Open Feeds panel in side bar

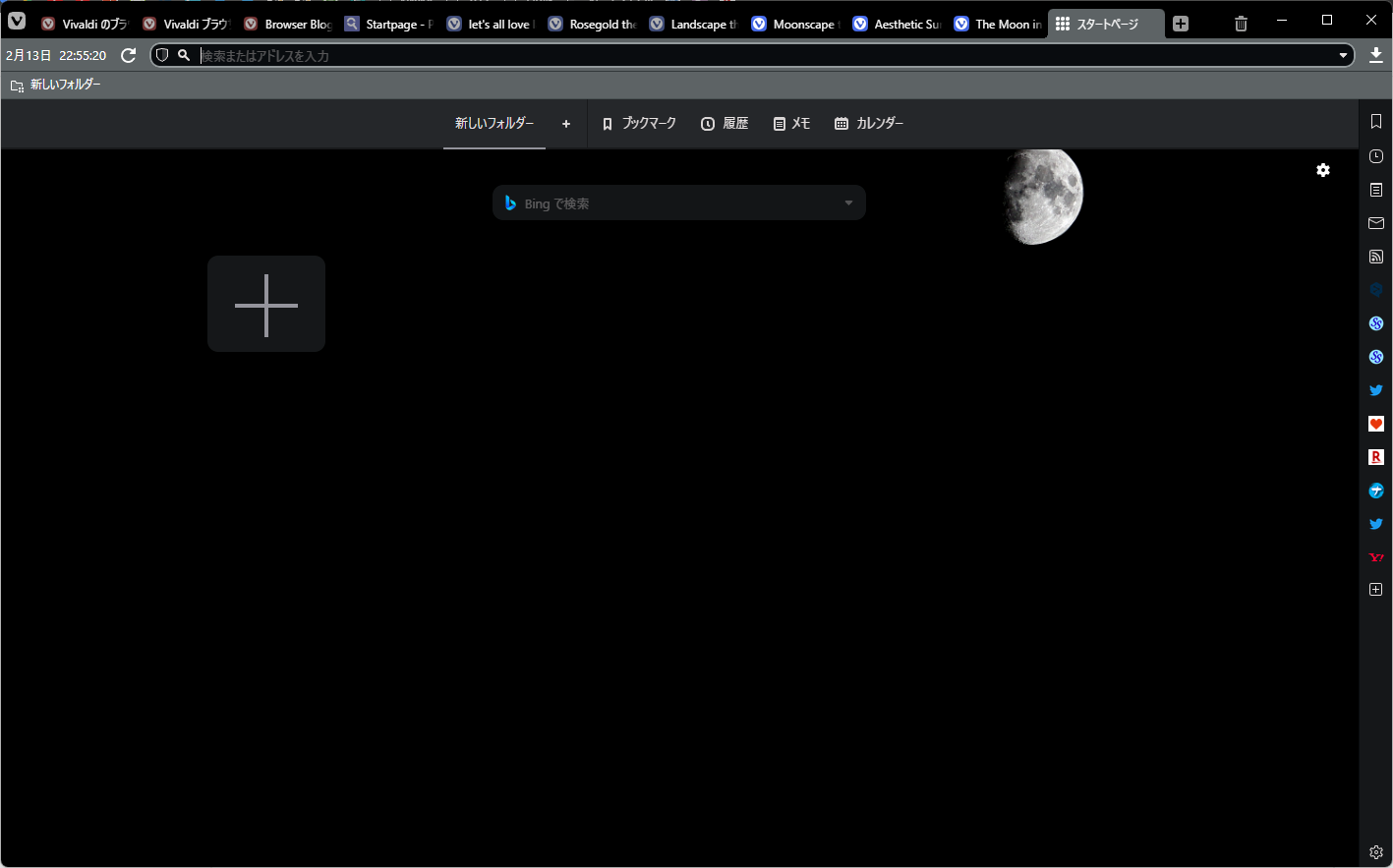coord(1376,257)
